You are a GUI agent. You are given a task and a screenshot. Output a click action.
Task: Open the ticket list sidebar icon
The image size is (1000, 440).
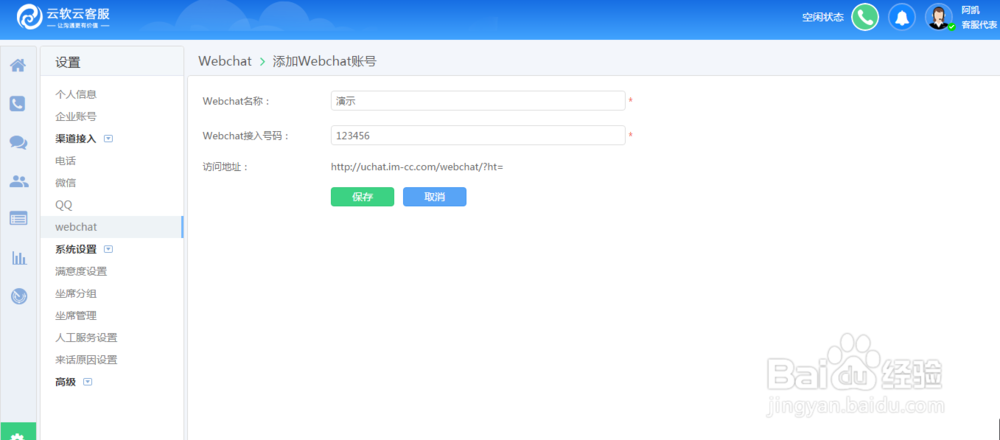pos(18,219)
